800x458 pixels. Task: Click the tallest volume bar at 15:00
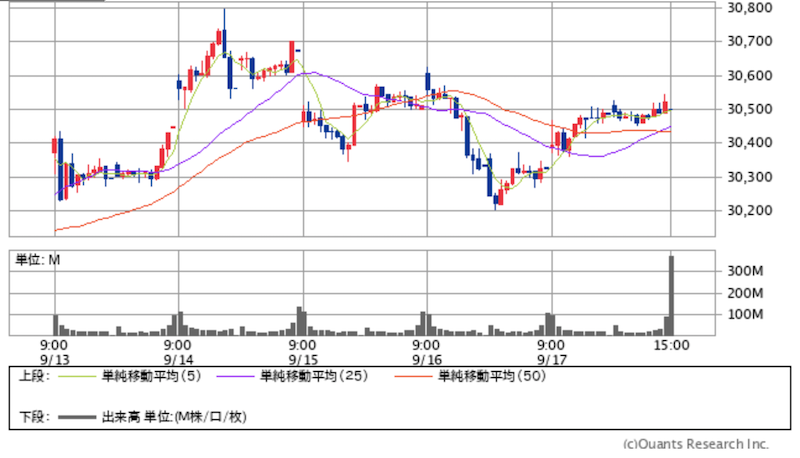671,295
